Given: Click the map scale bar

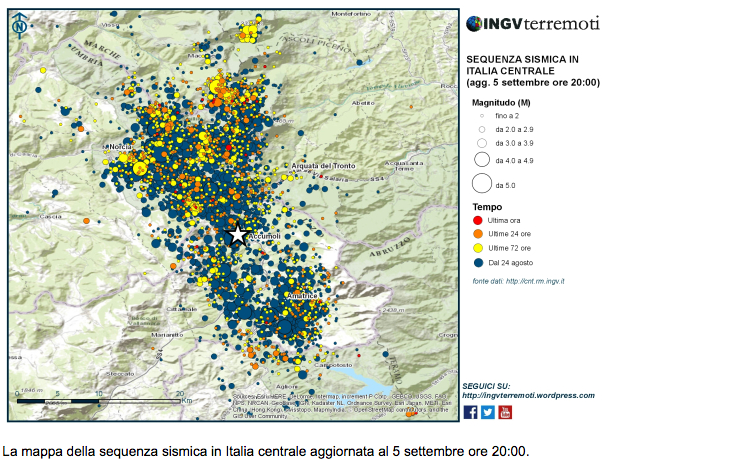Looking at the screenshot, I should (x=58, y=401).
